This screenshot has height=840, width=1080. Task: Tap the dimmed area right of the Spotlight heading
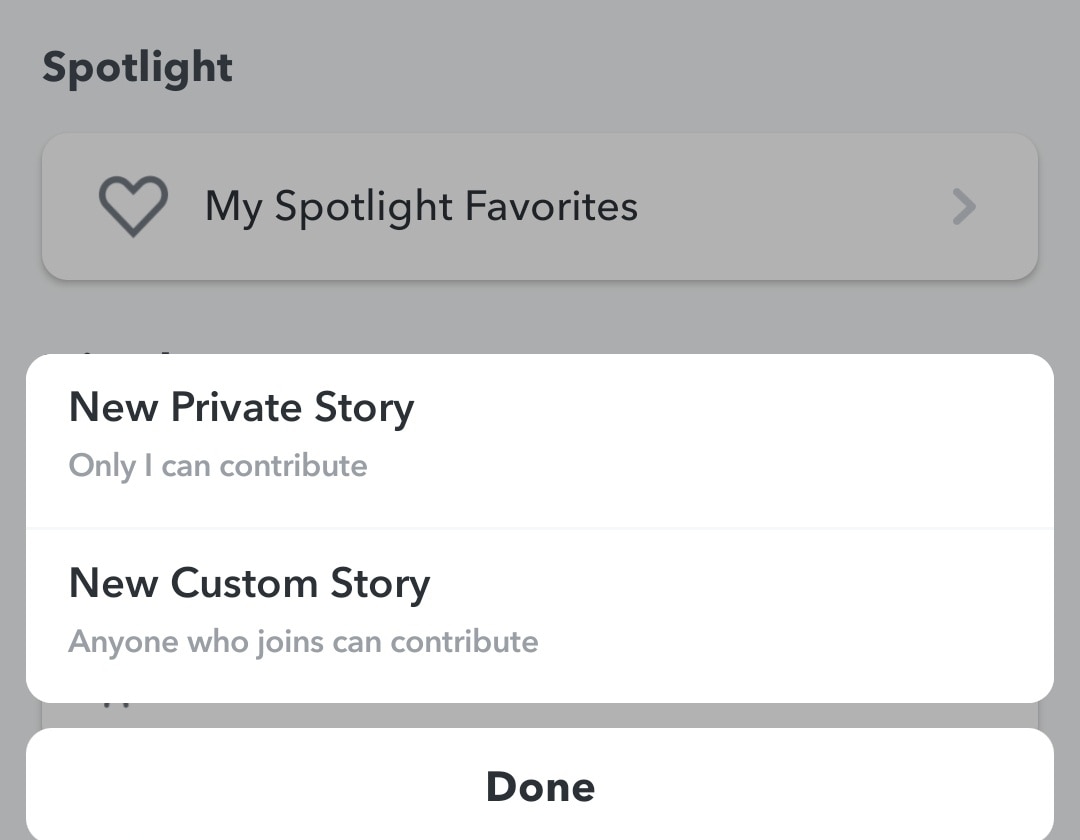tap(650, 68)
